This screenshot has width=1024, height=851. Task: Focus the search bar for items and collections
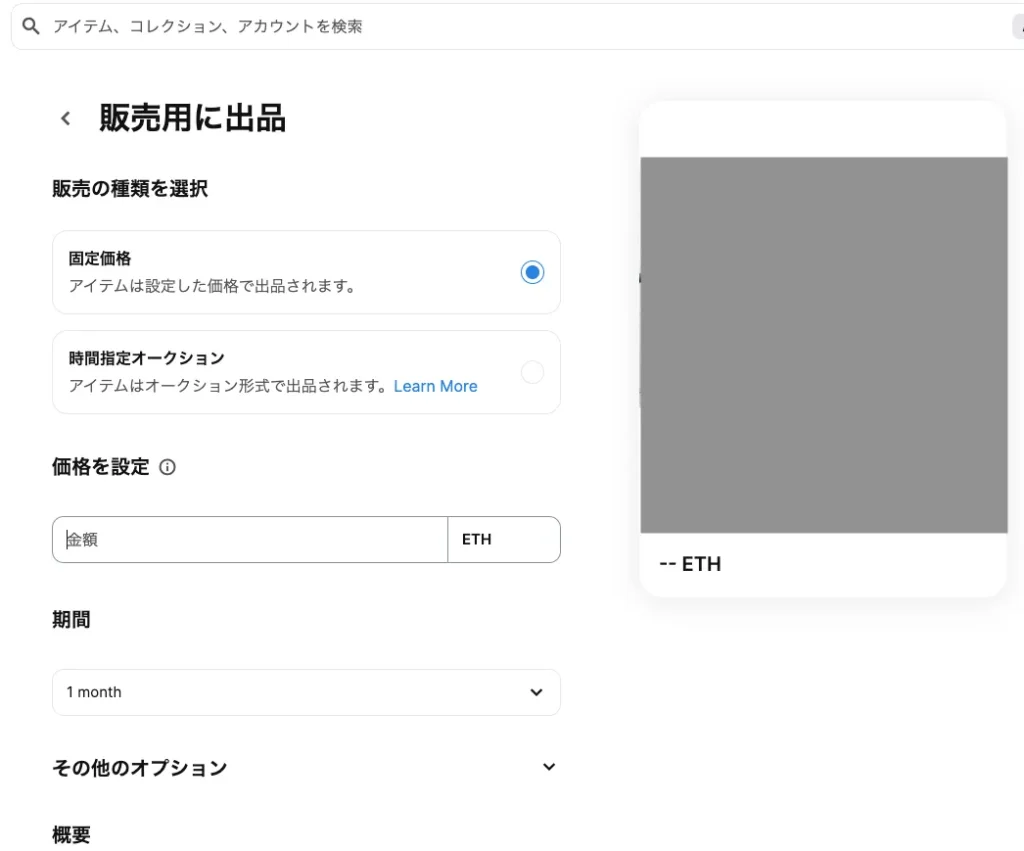click(x=500, y=27)
